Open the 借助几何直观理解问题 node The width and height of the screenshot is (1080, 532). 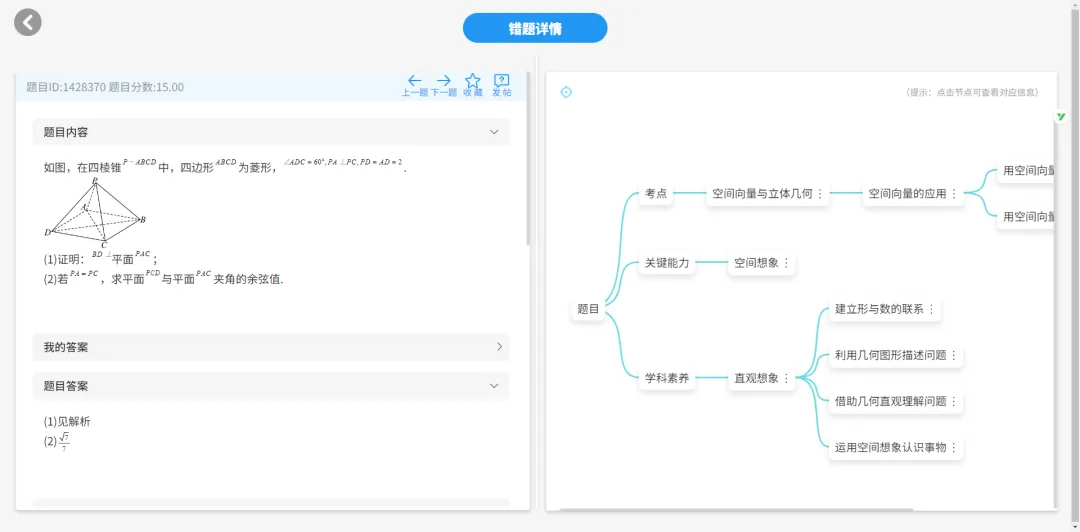(896, 401)
